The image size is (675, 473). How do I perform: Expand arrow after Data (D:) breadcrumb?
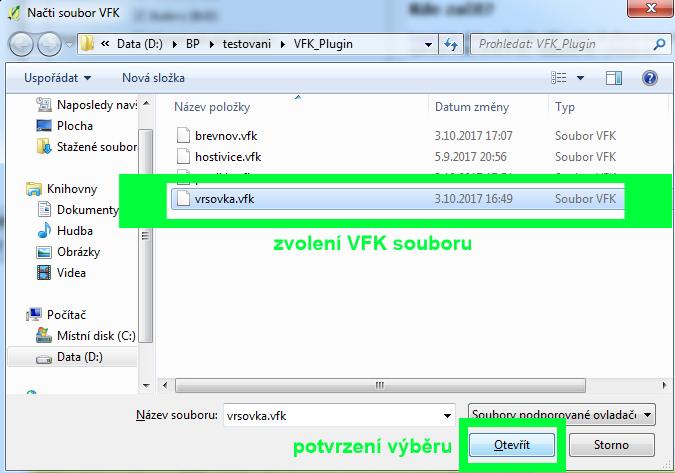[174, 44]
